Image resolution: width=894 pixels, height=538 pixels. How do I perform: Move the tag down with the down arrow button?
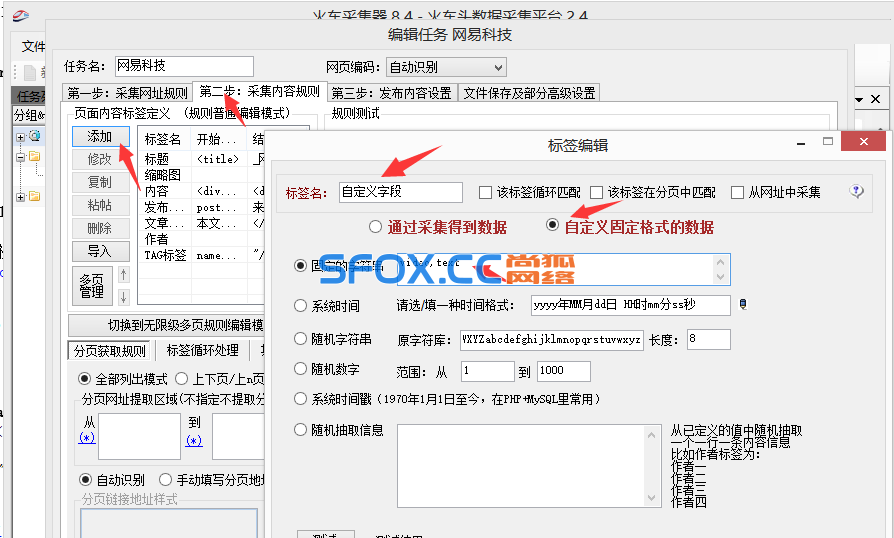click(x=124, y=297)
